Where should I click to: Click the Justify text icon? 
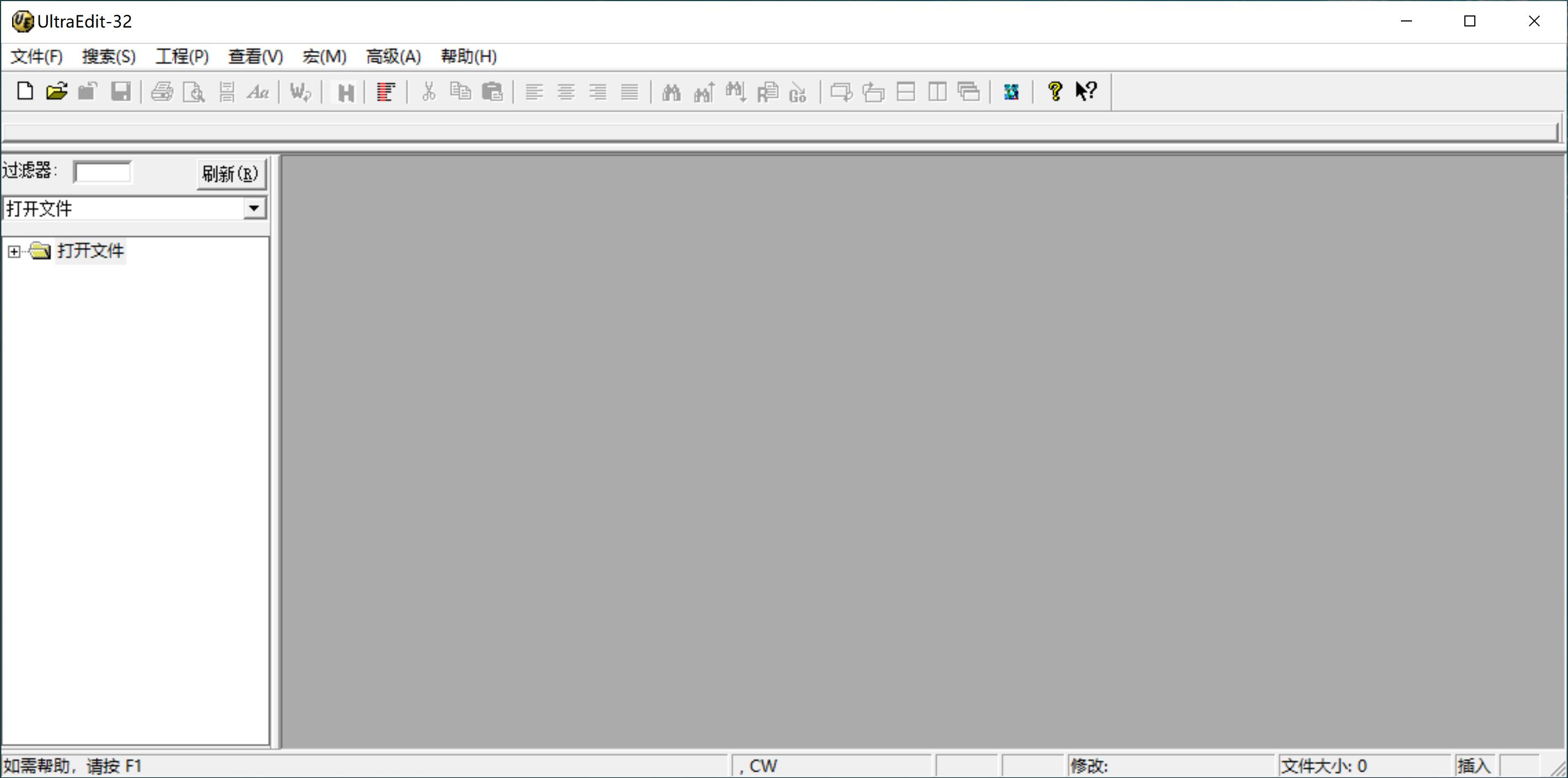(x=630, y=91)
